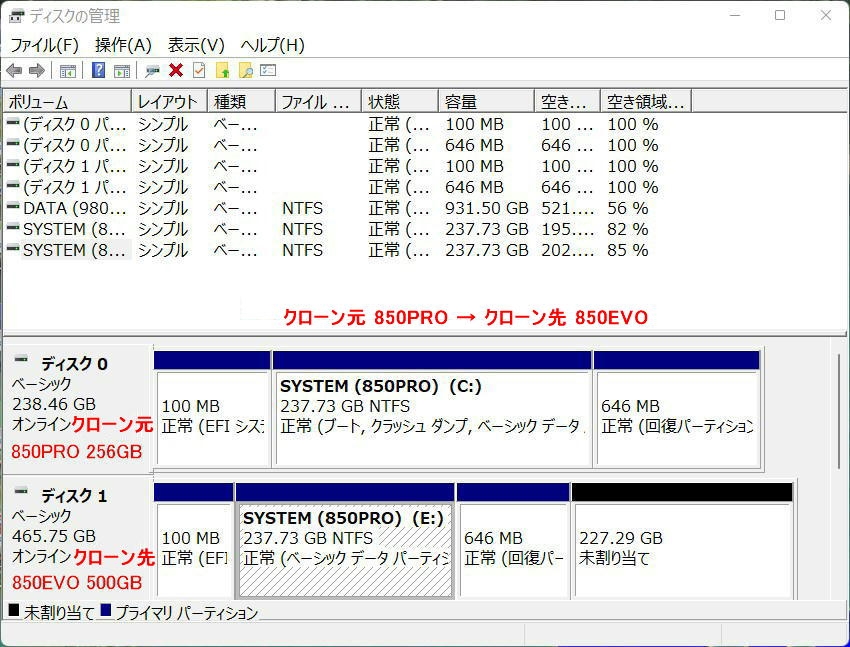The height and width of the screenshot is (647, 850).
Task: Click the blue プライマリ パーティション legend swatch
Action: click(x=106, y=611)
